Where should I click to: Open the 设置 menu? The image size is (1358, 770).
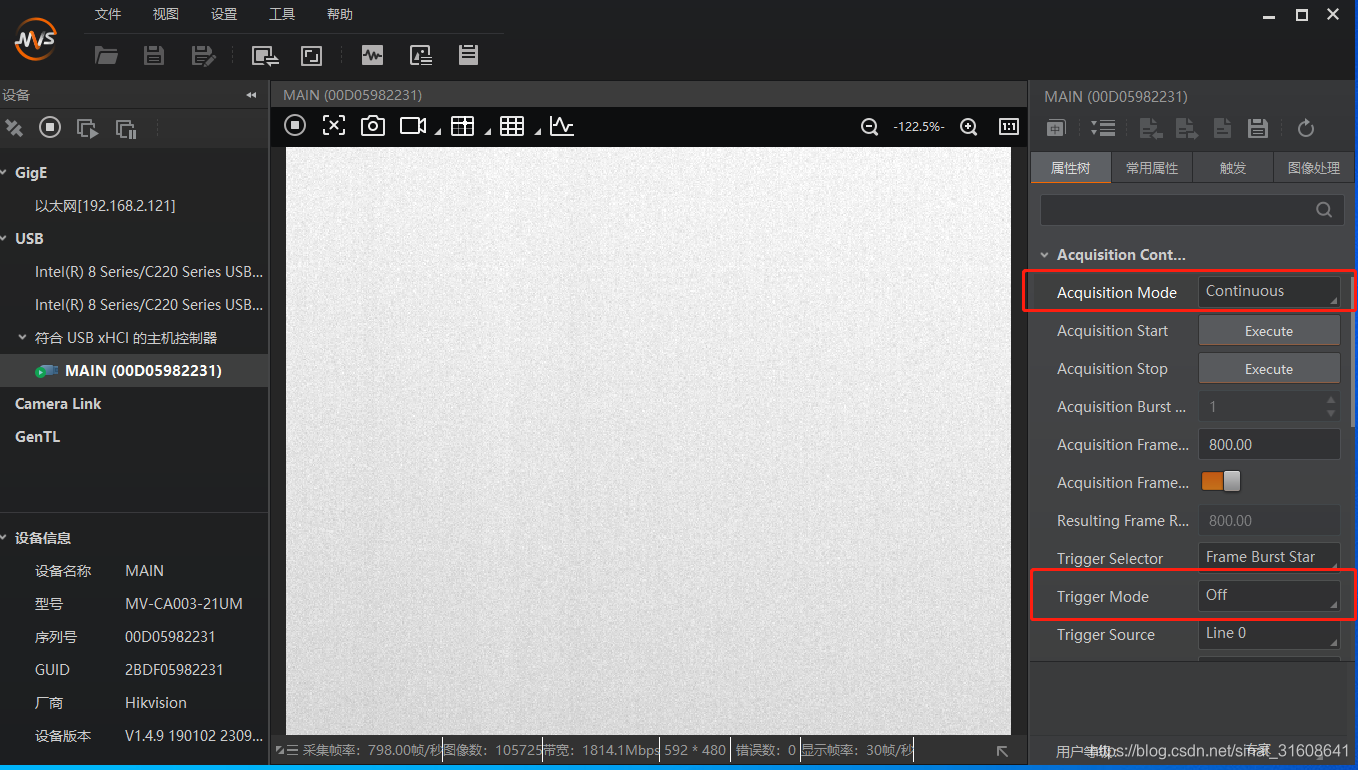224,14
